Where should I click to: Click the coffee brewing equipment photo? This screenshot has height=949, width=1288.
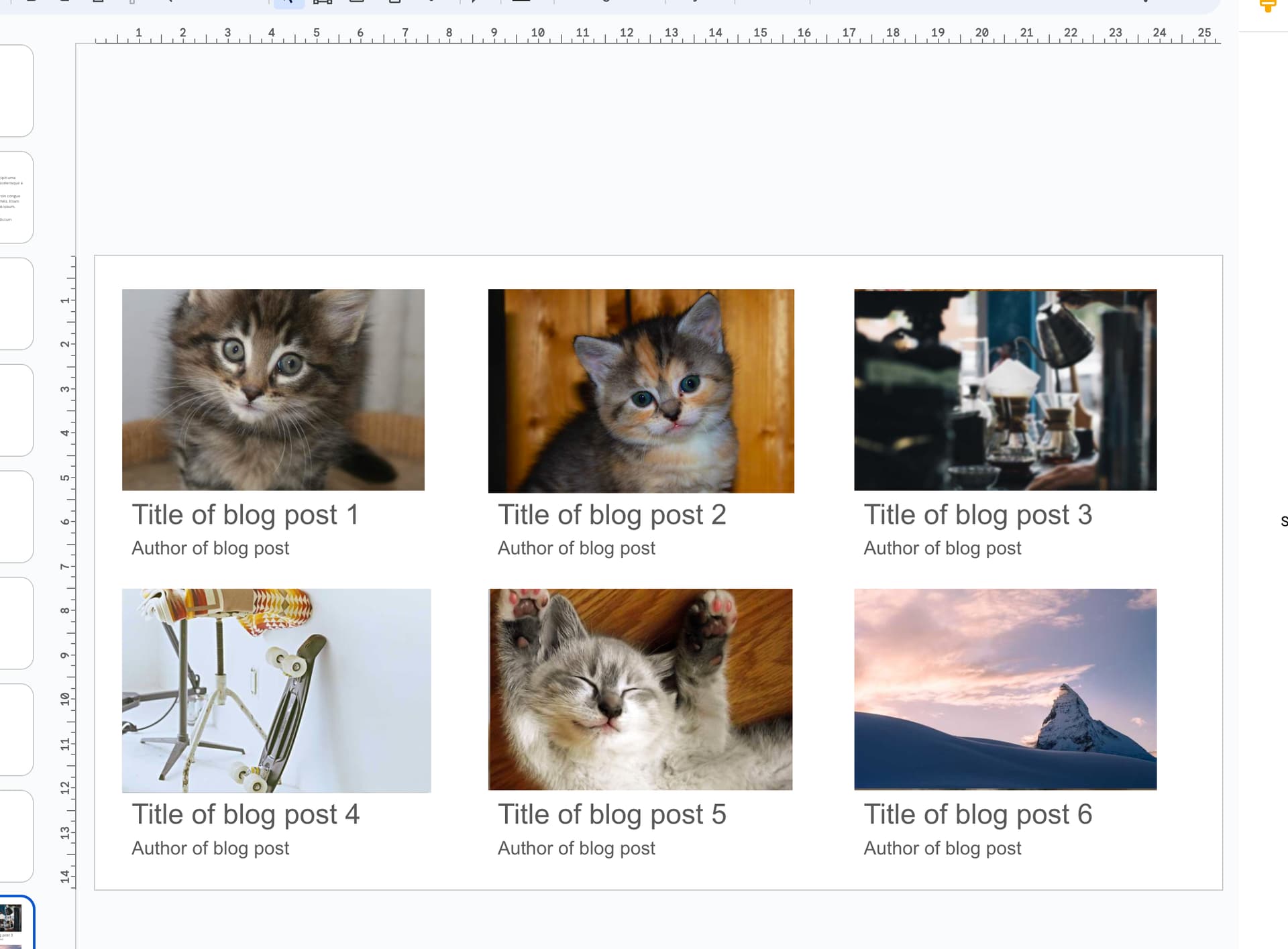click(x=1005, y=390)
